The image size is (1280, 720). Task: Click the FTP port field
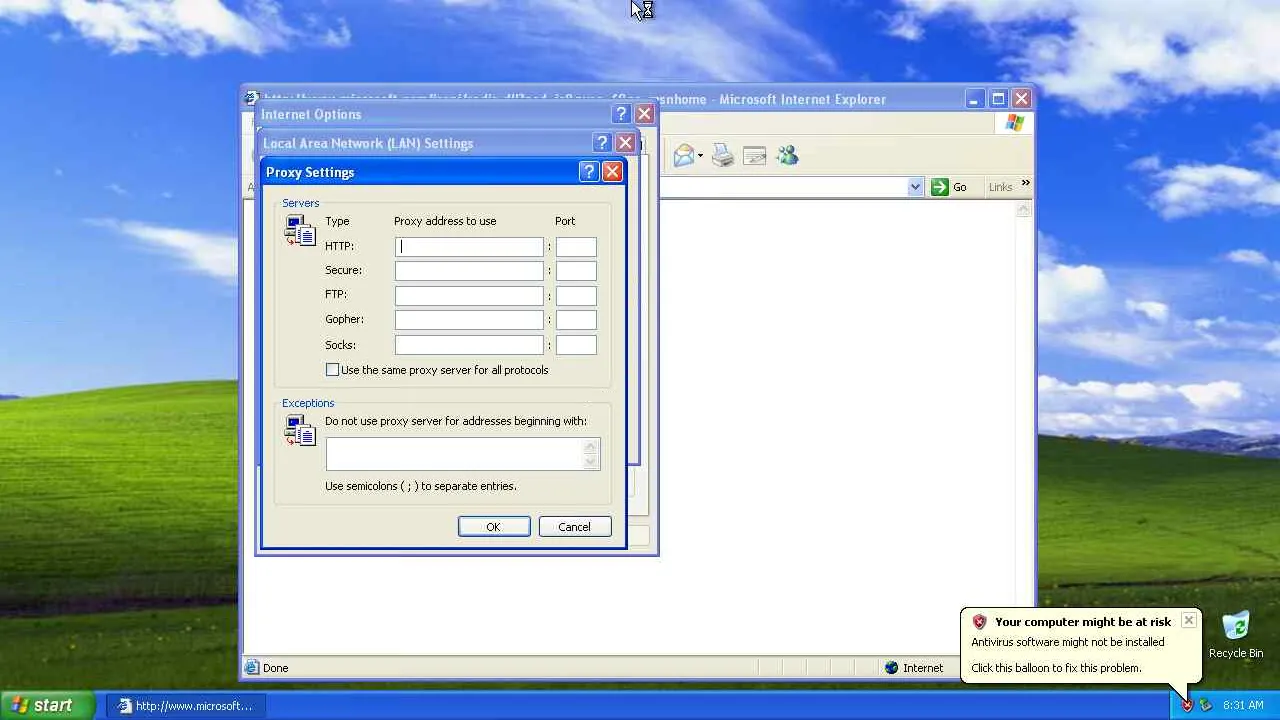coord(576,295)
